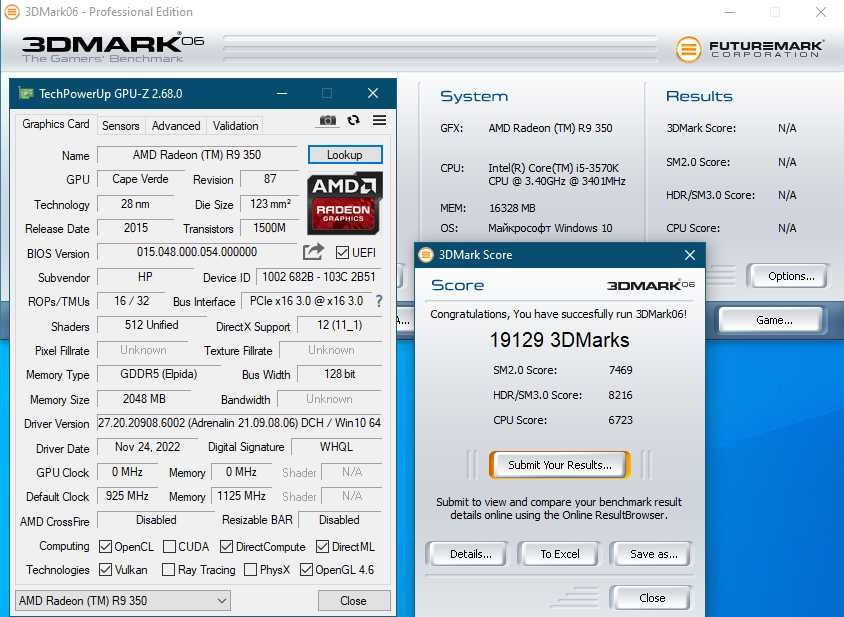The image size is (844, 617).
Task: Click the Bus Interface question mark
Action: tap(379, 301)
